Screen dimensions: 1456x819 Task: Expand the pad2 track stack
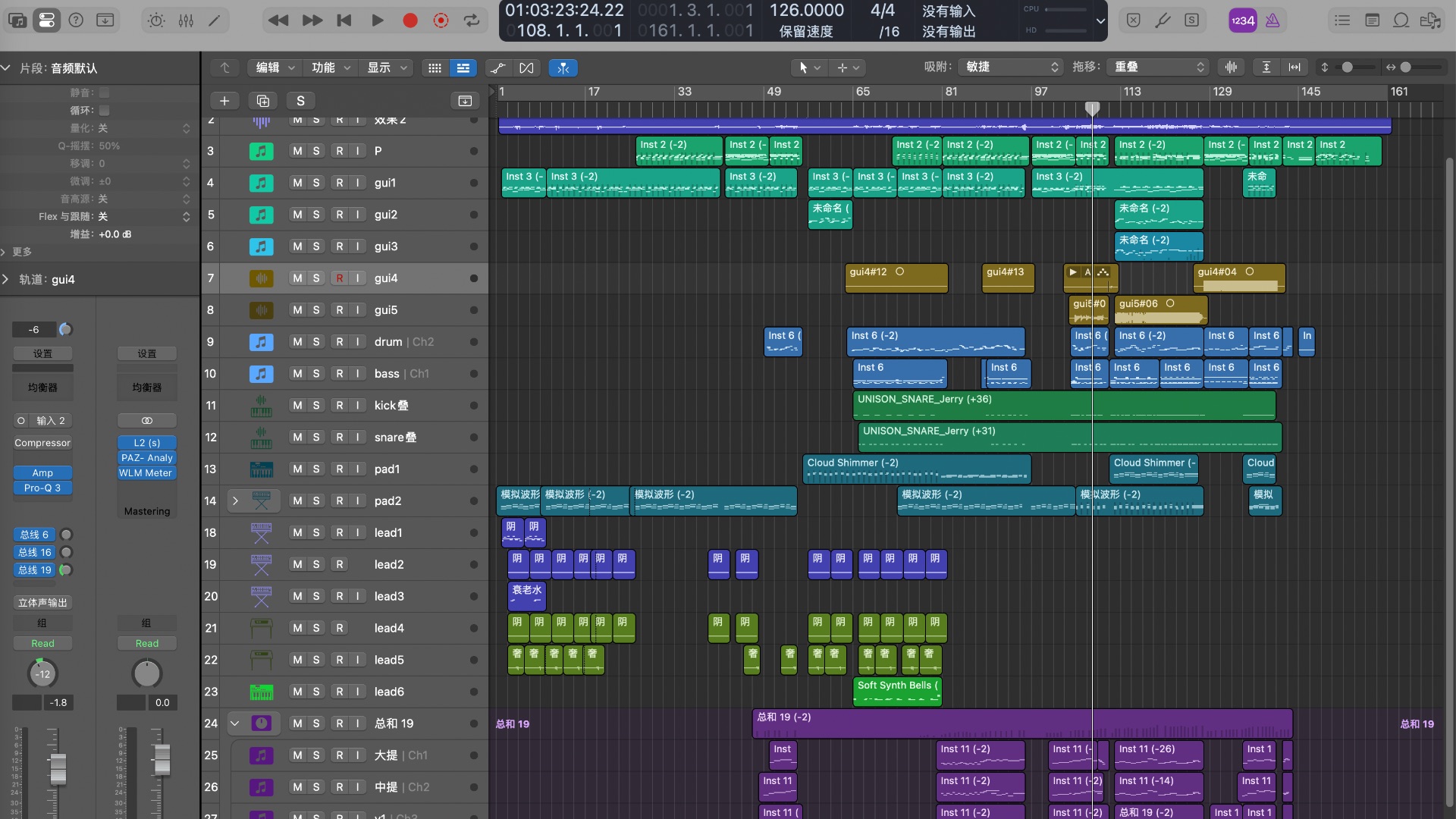(235, 500)
